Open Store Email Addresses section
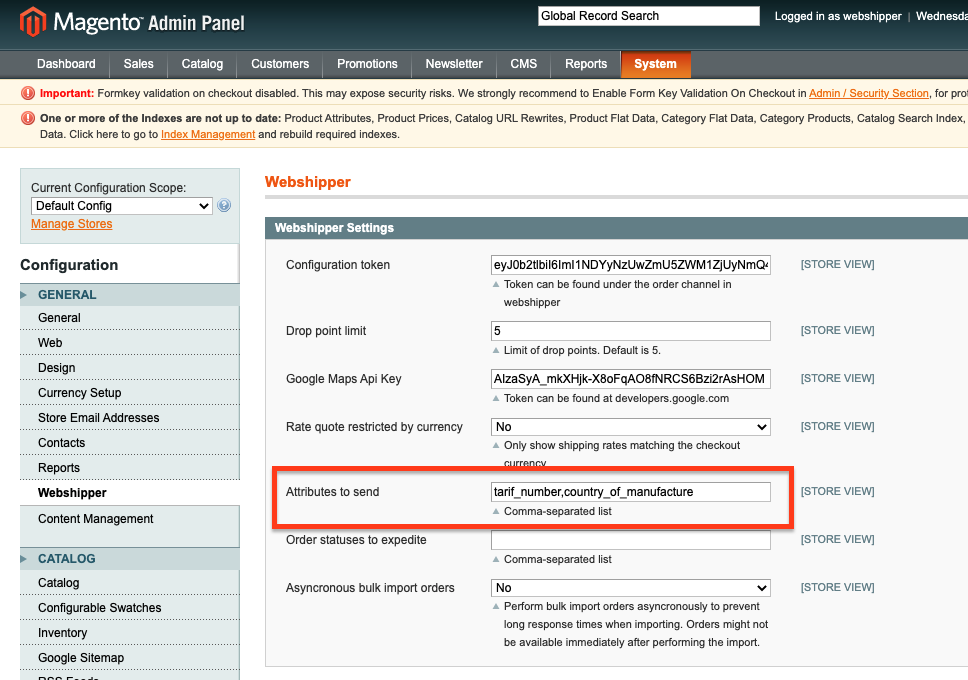968x680 pixels. [x=130, y=418]
